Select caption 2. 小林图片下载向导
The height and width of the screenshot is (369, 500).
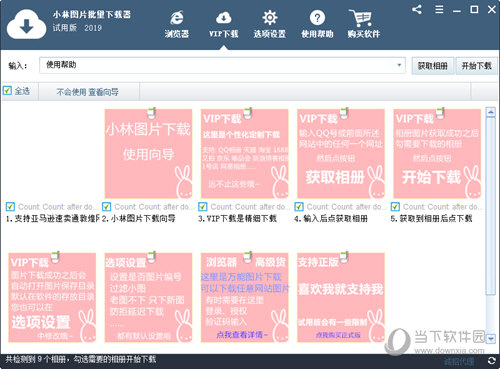tap(139, 219)
